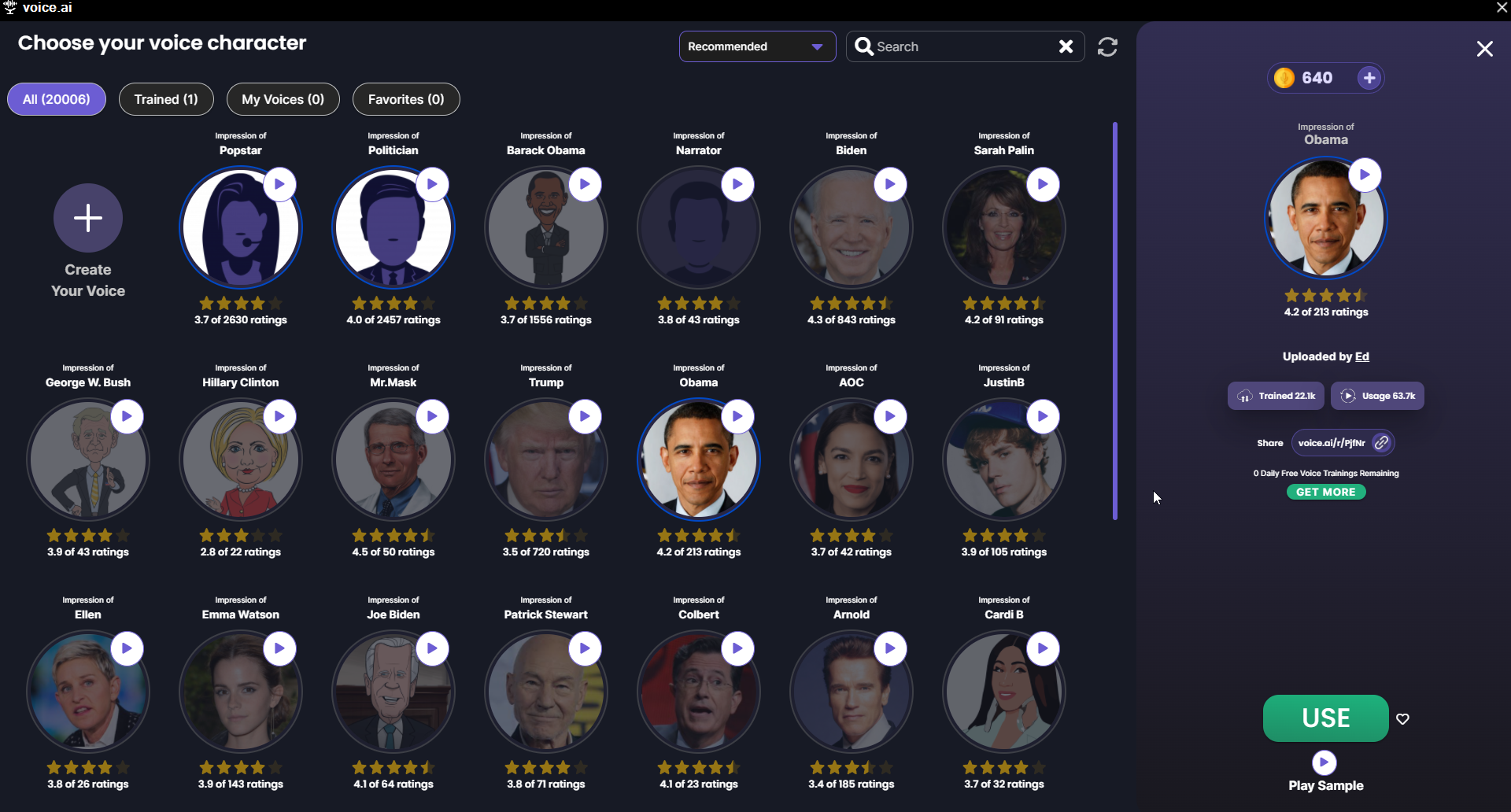The height and width of the screenshot is (812, 1511).
Task: Play the Obama grid voice preview
Action: coord(737,417)
